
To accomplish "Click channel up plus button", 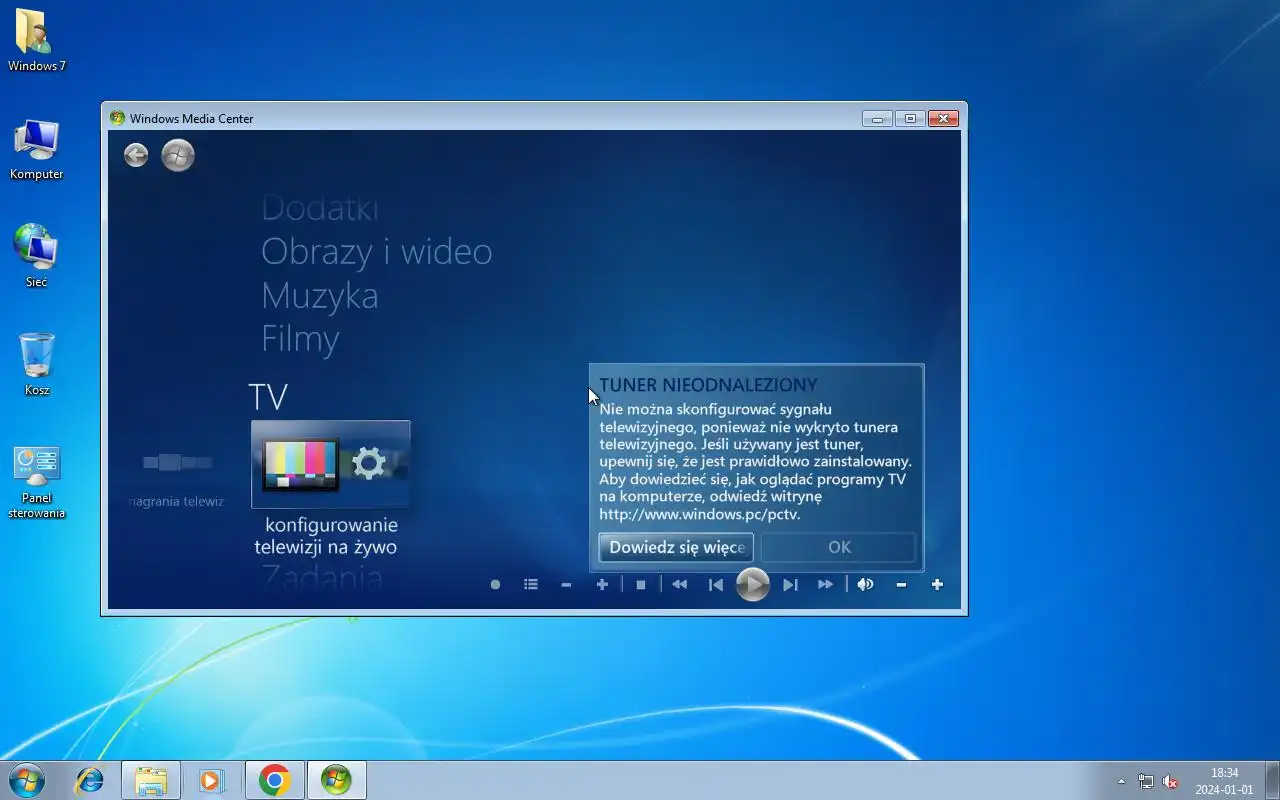I will pyautogui.click(x=602, y=585).
